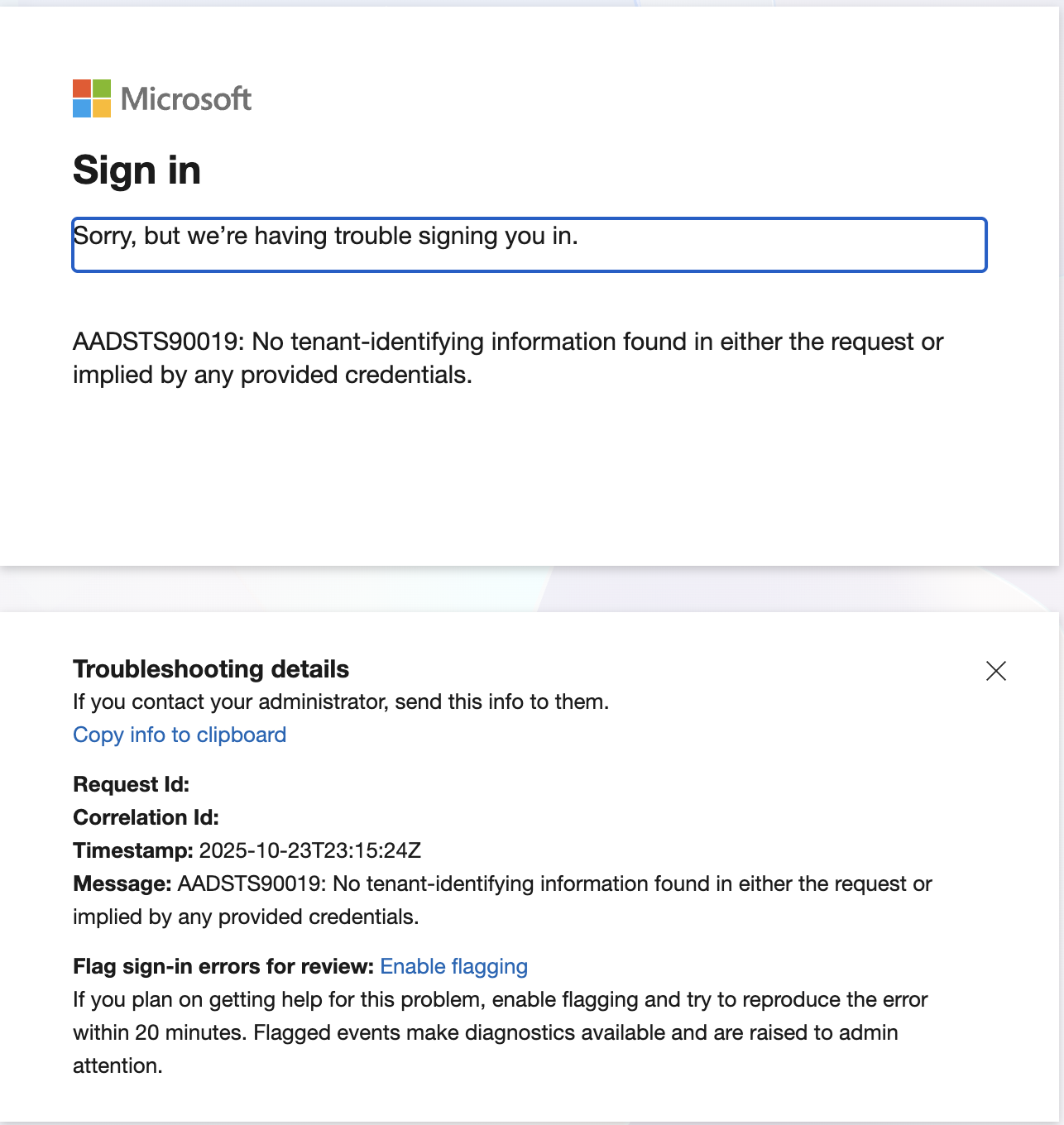Viewport: 1064px width, 1125px height.
Task: Select the Timestamp value 2025-10-23T23:15:24Z
Action: tap(310, 850)
